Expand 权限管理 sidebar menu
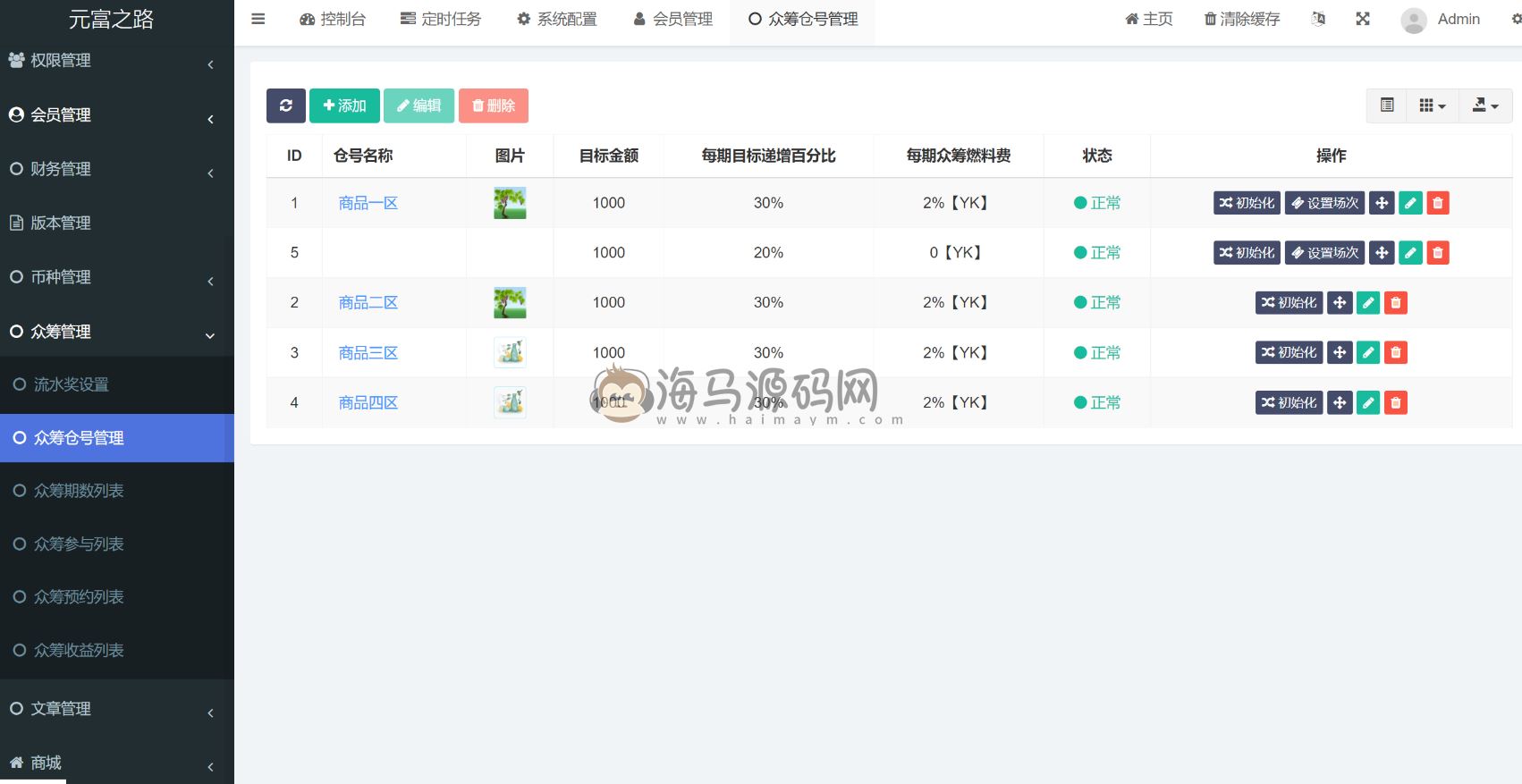Screen dimensions: 1522x784 click(x=116, y=61)
